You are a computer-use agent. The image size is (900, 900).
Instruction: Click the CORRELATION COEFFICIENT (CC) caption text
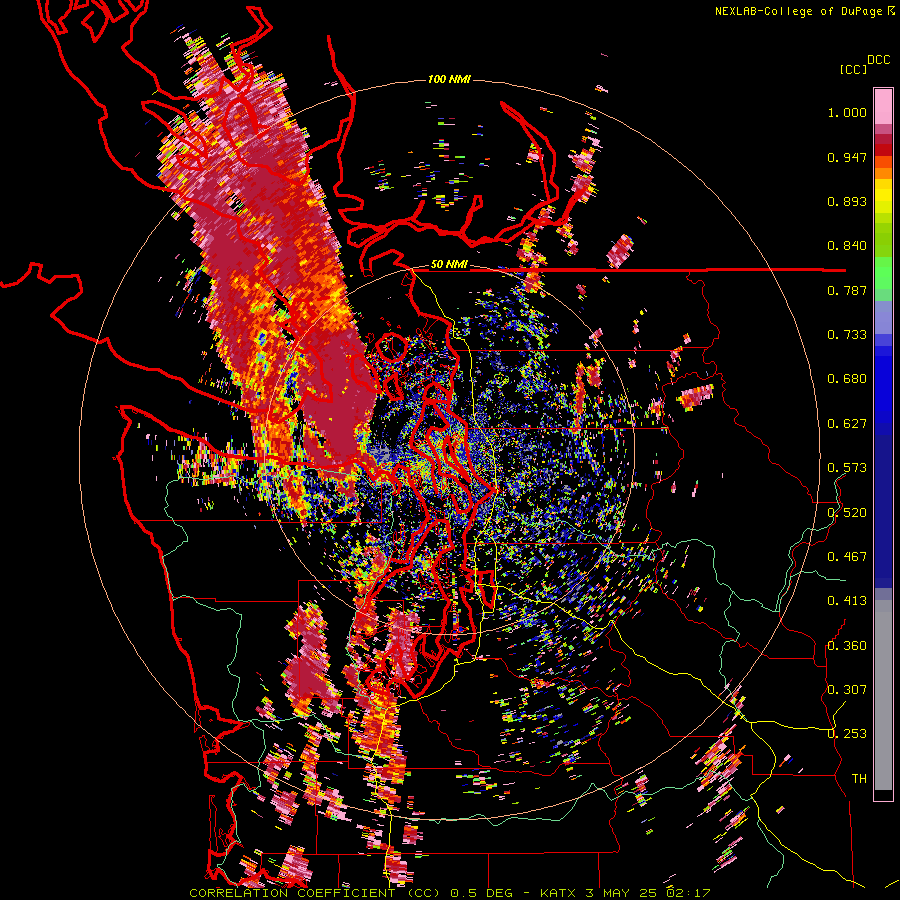(x=315, y=894)
